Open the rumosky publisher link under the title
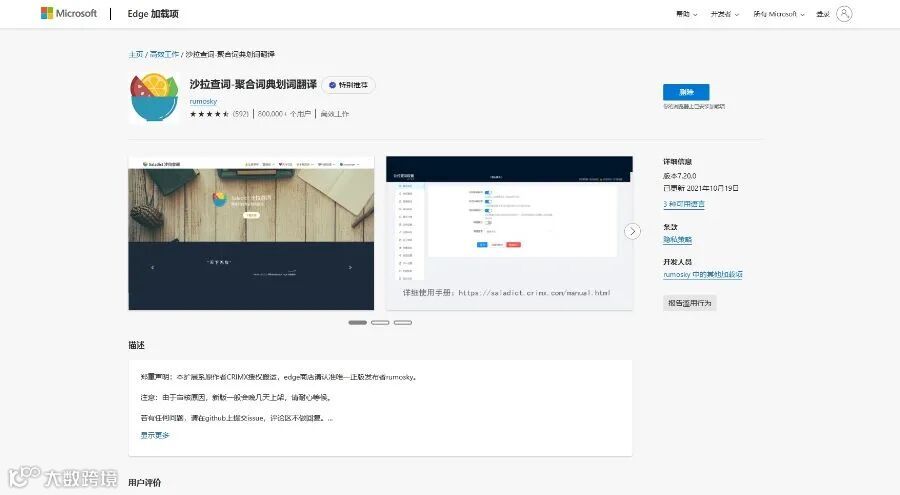Screen dimensions: 900x495 (x=203, y=101)
